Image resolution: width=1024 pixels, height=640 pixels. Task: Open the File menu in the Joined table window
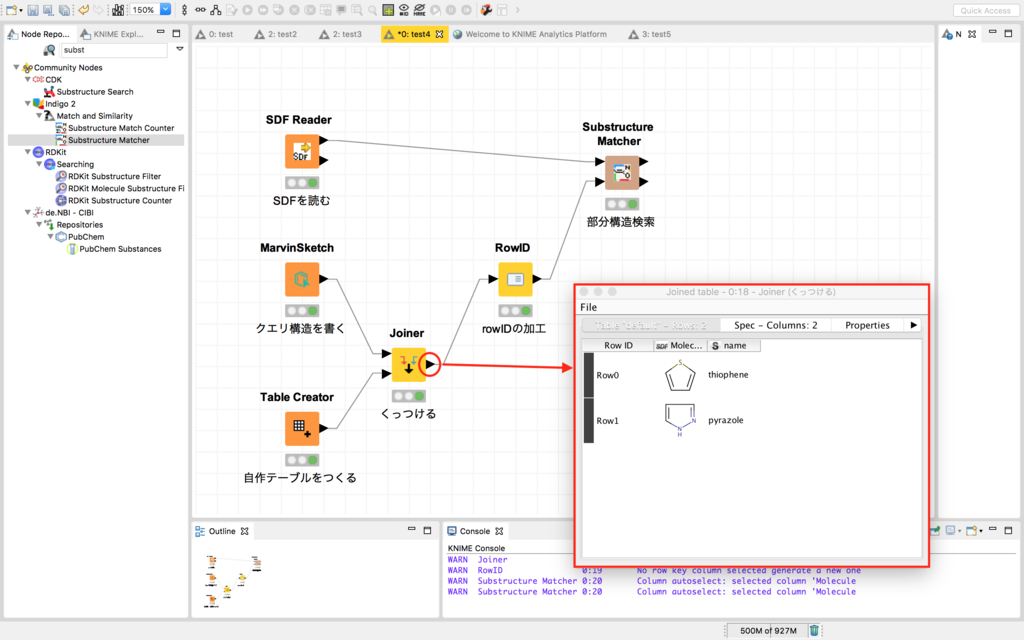588,308
